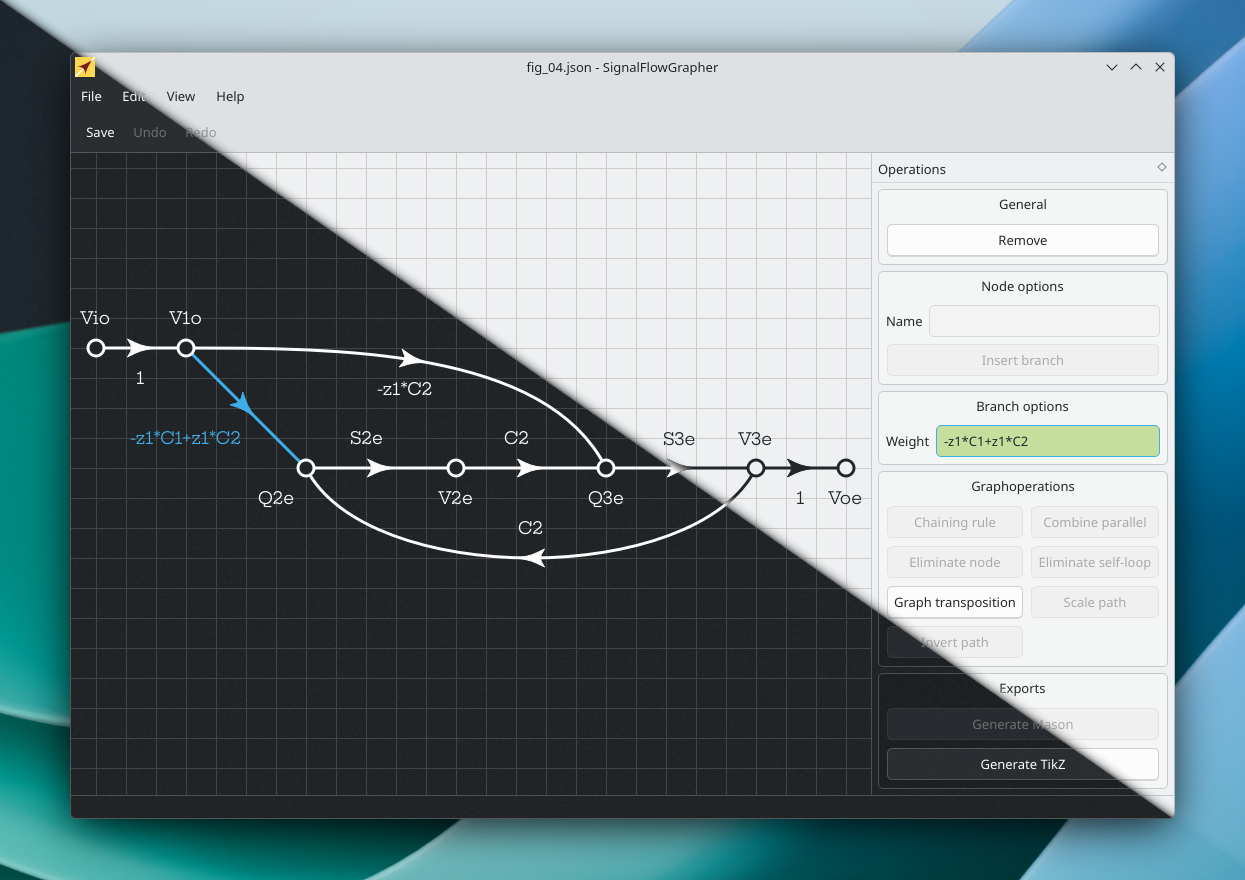Click the -z1*C2 curved branch arrowhead

(x=412, y=357)
